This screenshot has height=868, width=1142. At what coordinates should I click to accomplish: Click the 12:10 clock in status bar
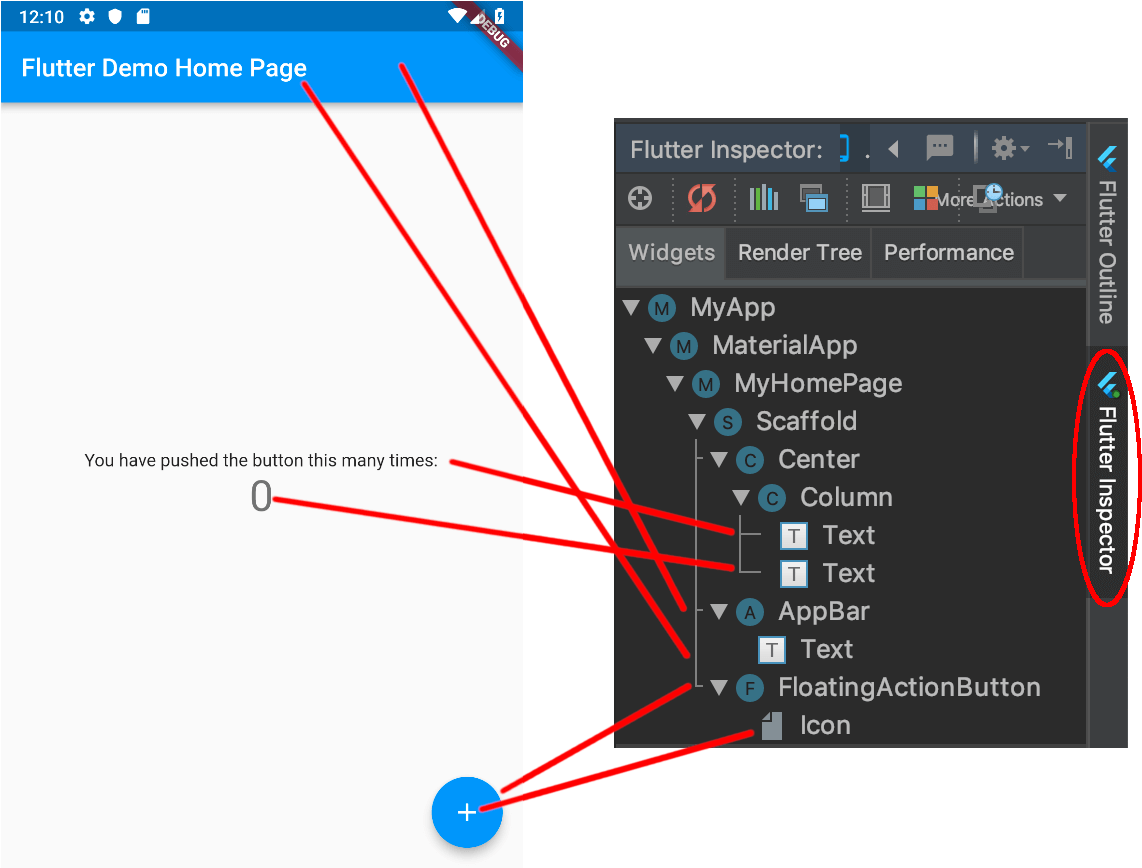(42, 17)
